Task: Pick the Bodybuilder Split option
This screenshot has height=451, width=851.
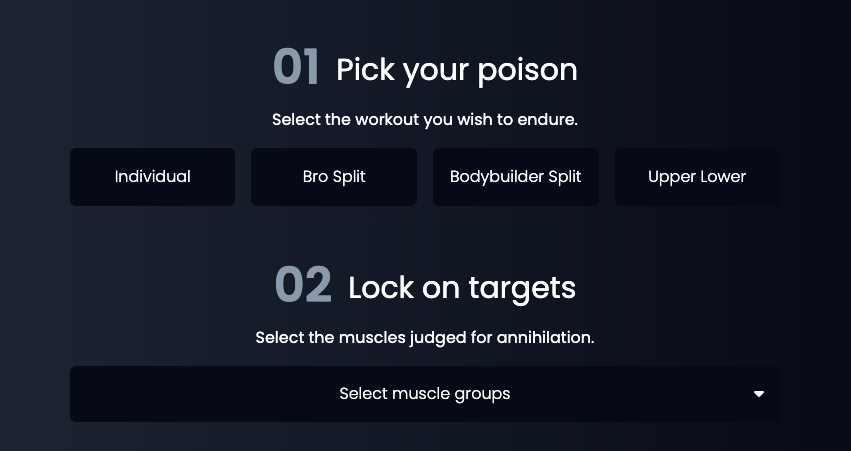Action: [x=515, y=177]
